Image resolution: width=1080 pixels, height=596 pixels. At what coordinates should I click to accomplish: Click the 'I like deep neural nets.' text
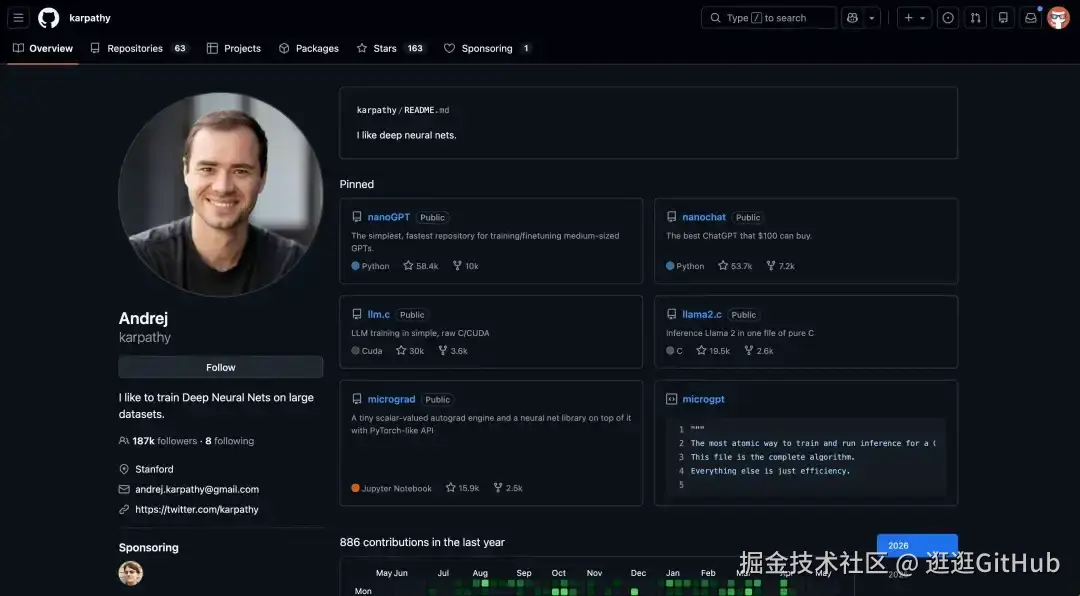[406, 135]
